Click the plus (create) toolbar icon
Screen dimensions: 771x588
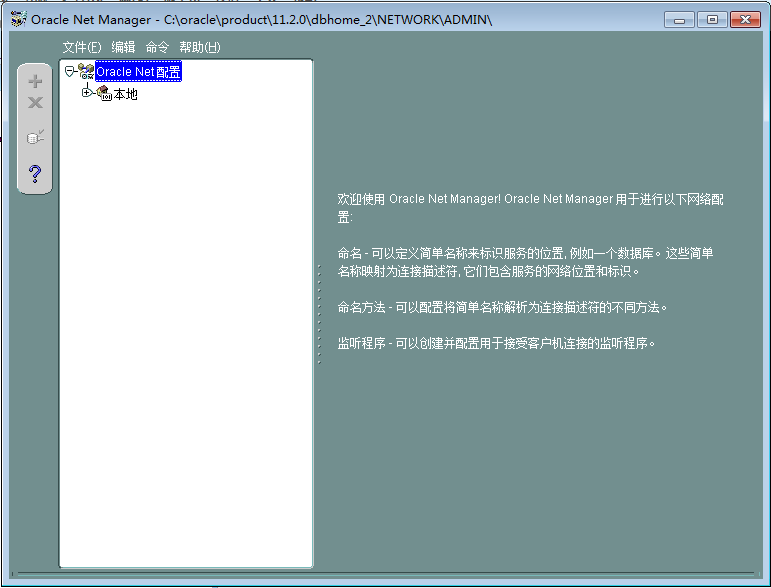(35, 81)
